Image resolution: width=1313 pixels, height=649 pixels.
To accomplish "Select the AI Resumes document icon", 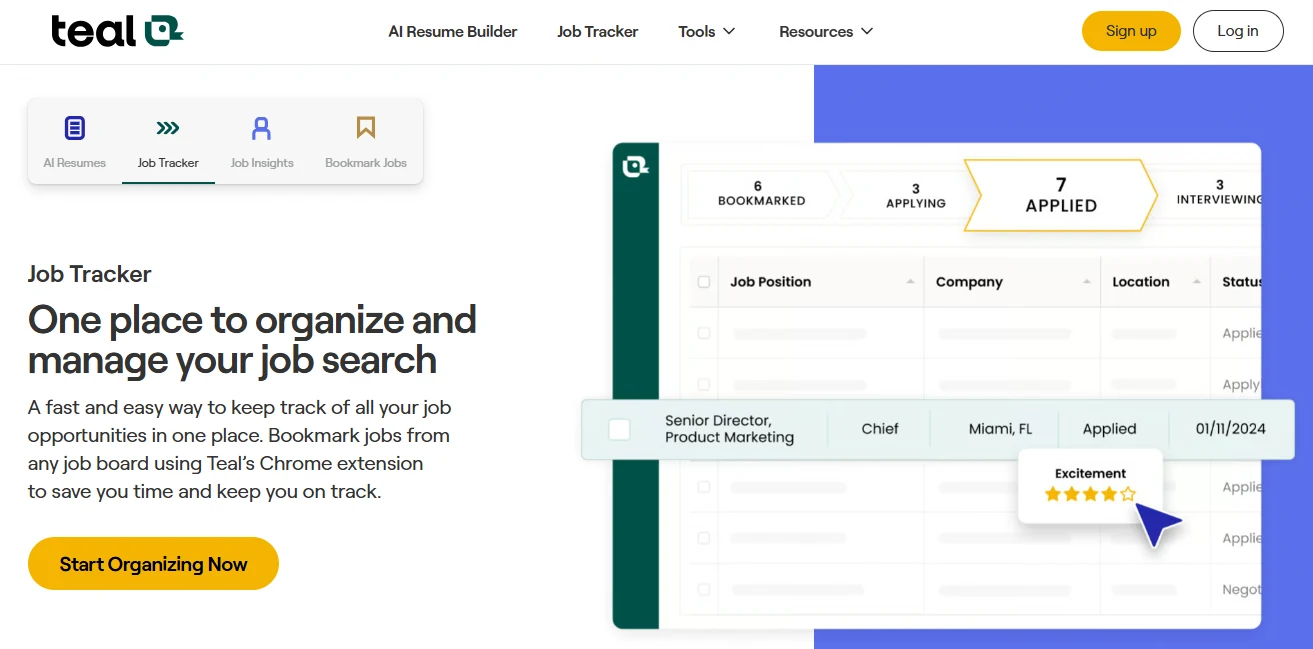I will [75, 128].
